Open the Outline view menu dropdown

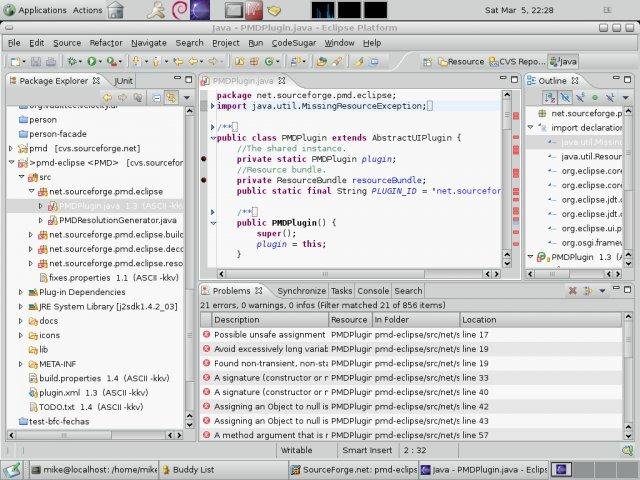pos(625,98)
